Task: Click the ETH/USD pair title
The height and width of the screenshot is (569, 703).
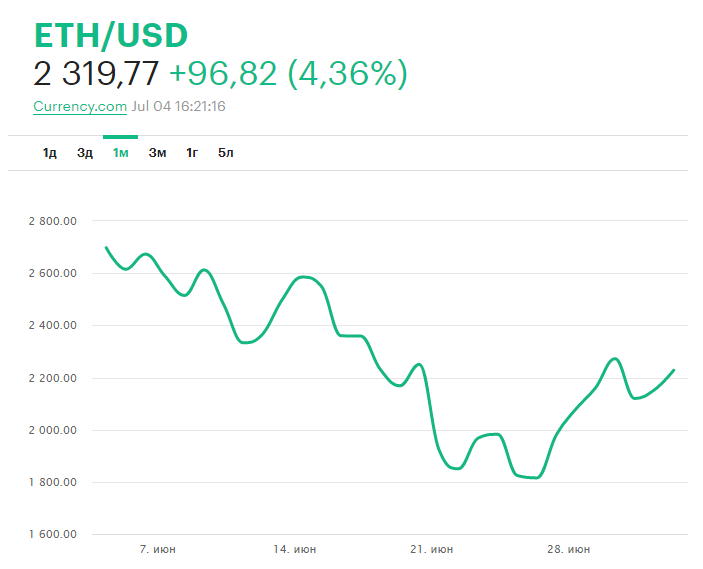Action: (111, 35)
